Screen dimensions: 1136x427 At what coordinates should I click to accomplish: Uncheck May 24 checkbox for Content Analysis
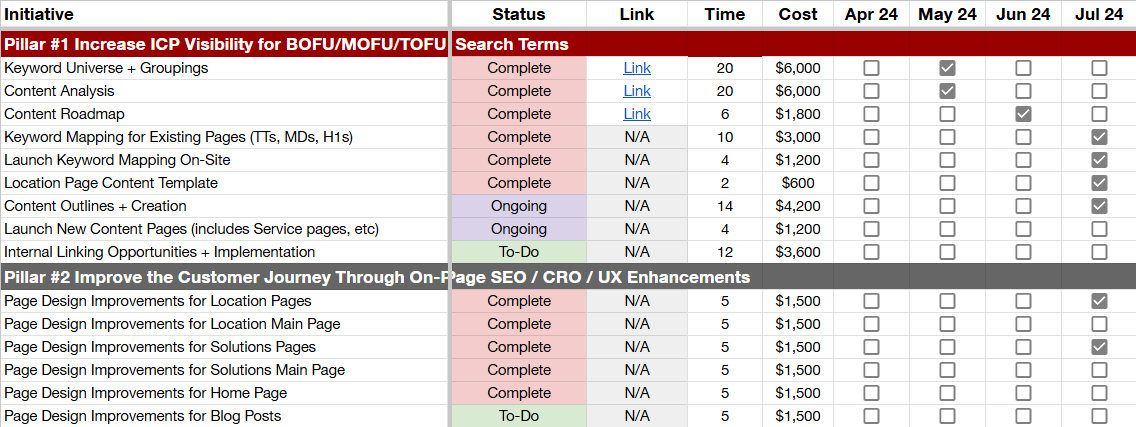[x=947, y=91]
